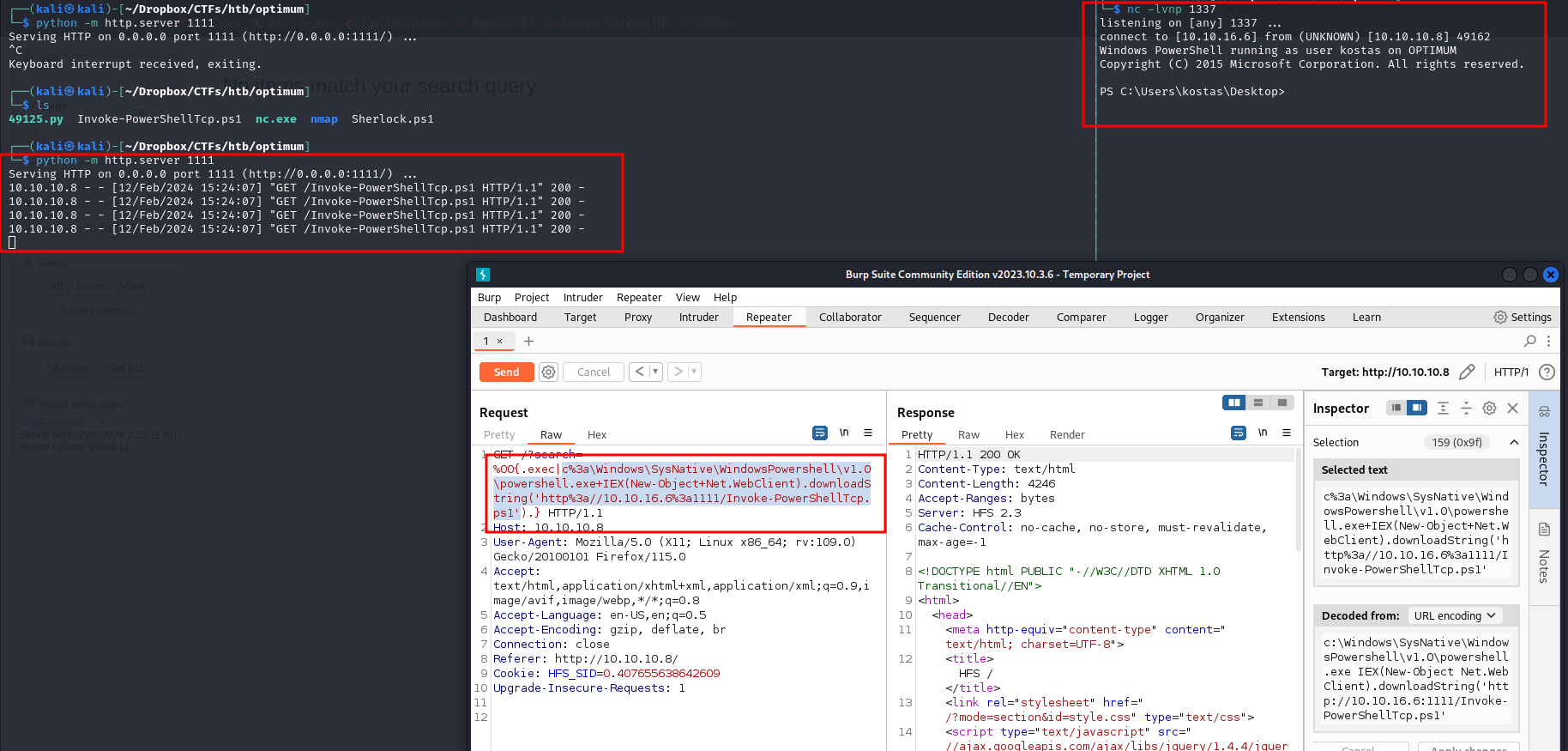
Task: Toggle non-printable characters \n in Request pane
Action: pos(844,433)
